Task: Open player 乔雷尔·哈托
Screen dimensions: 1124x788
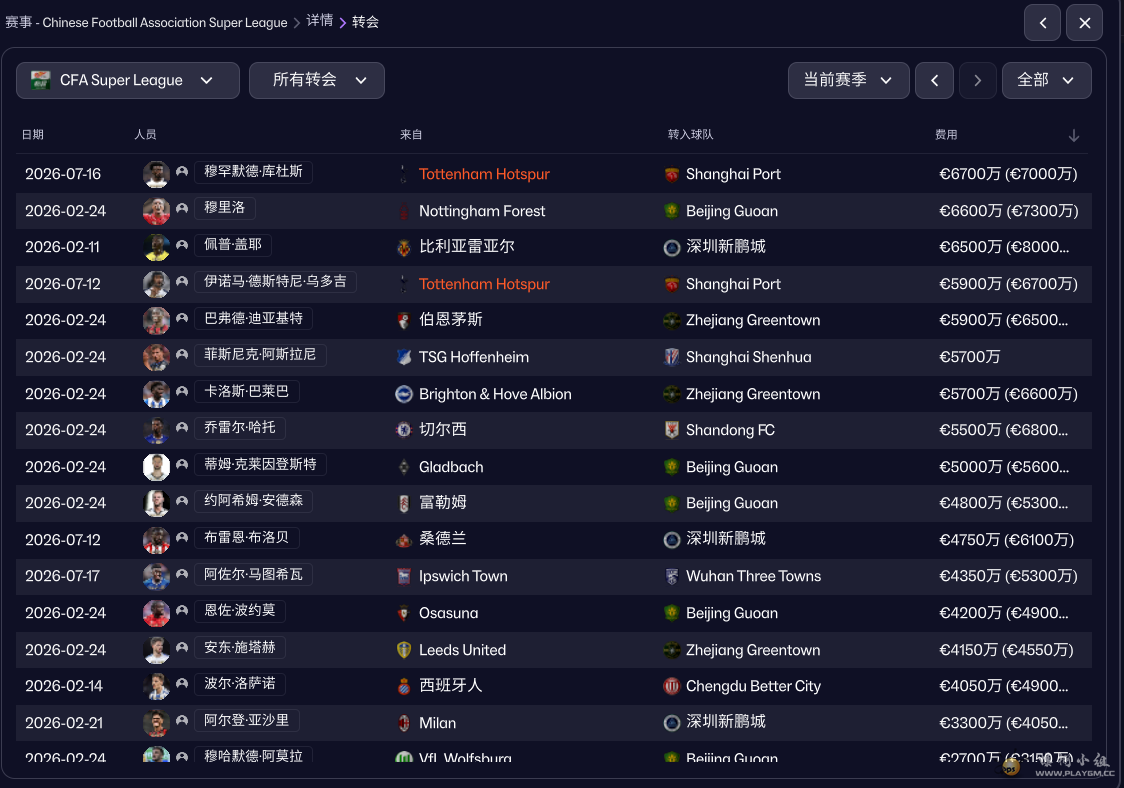Action: coord(239,428)
